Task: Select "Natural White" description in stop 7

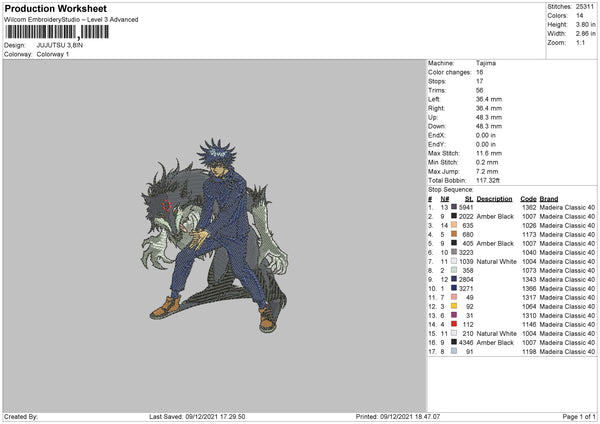Action: coord(496,262)
